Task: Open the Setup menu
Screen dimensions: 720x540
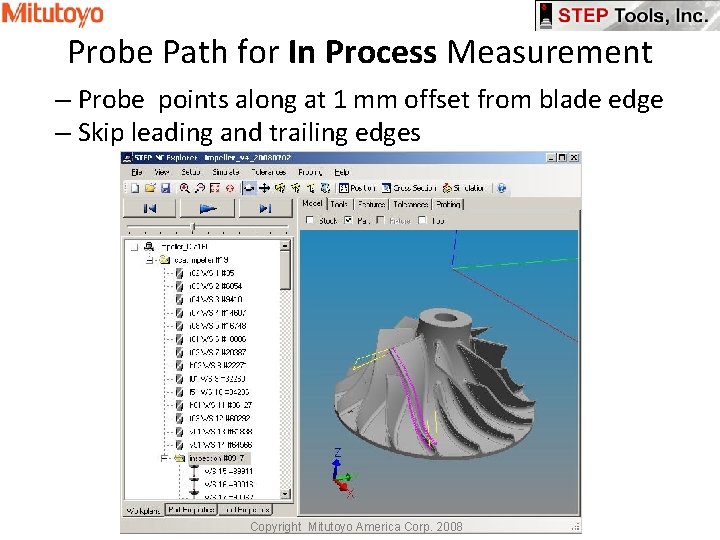Action: click(x=191, y=172)
